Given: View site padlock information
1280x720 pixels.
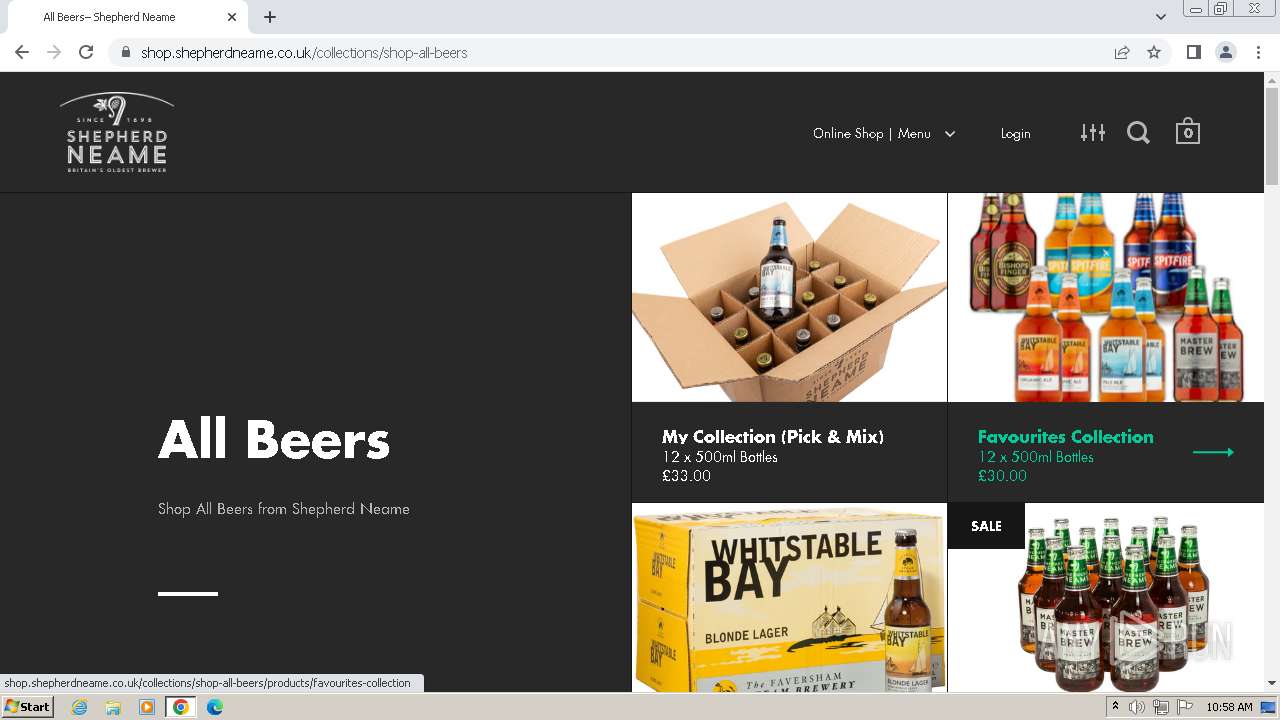Looking at the screenshot, I should pyautogui.click(x=125, y=52).
